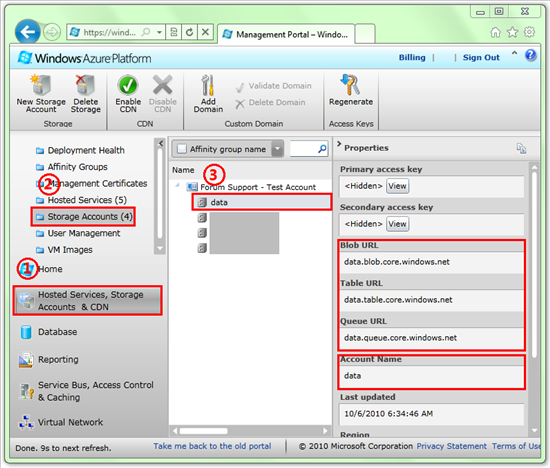
Task: Open Service Bus, Access Control & Caching
Action: tap(86, 391)
